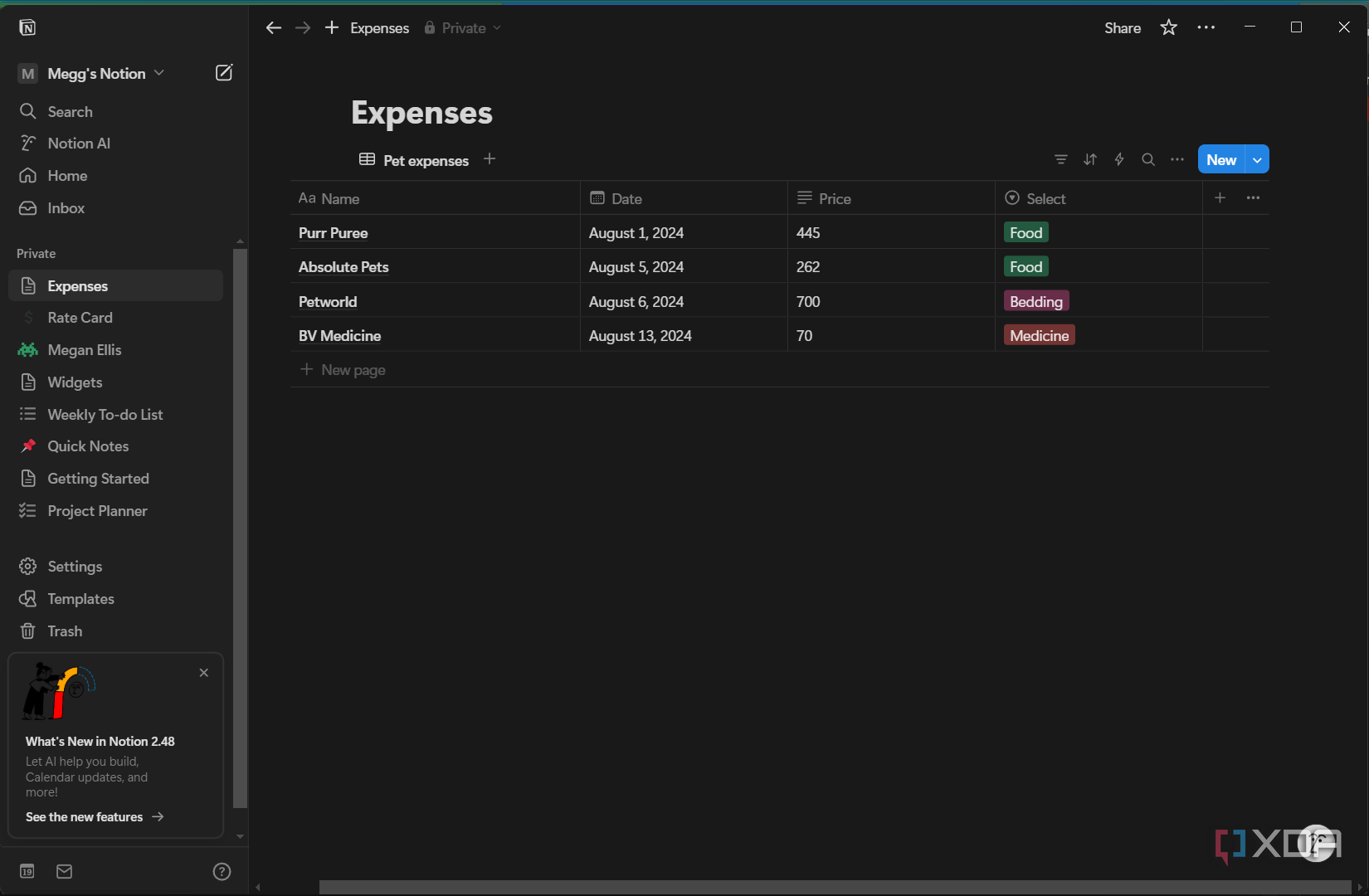Click the August 13, 2024 date cell

pos(684,335)
